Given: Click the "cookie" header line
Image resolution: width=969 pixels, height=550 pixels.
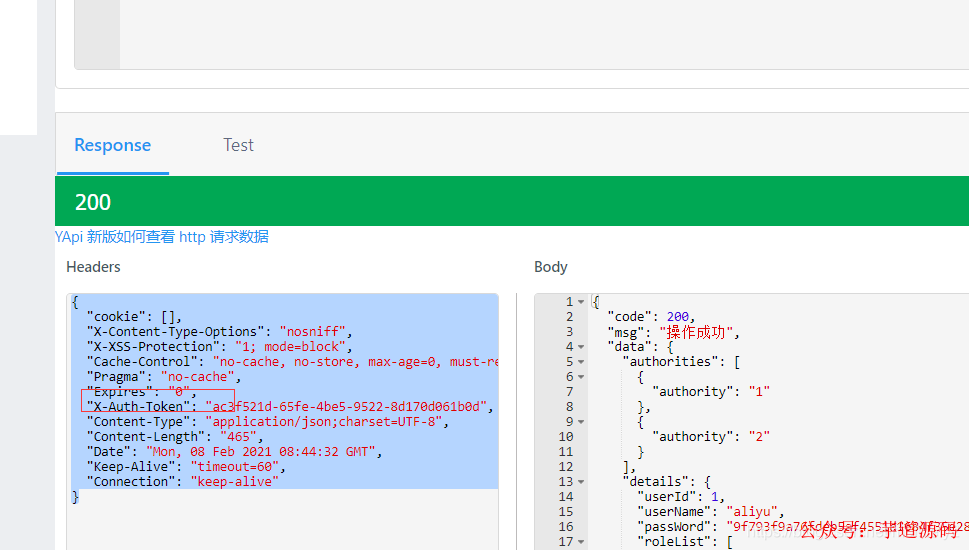Looking at the screenshot, I should tap(134, 316).
